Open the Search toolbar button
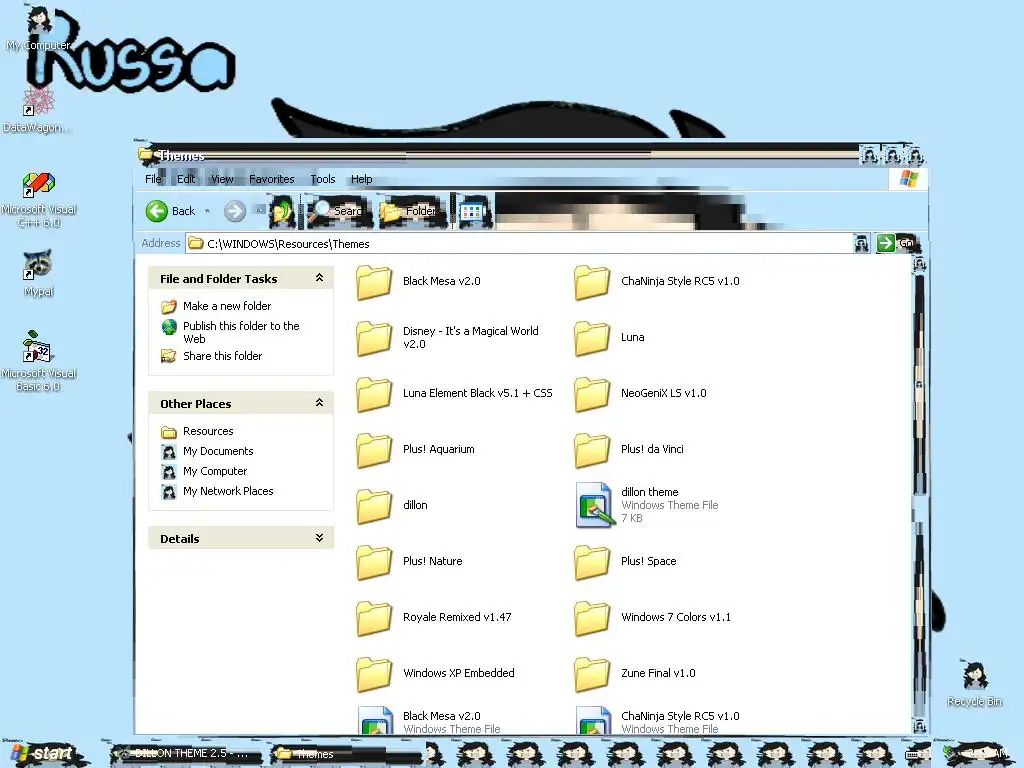 click(339, 211)
